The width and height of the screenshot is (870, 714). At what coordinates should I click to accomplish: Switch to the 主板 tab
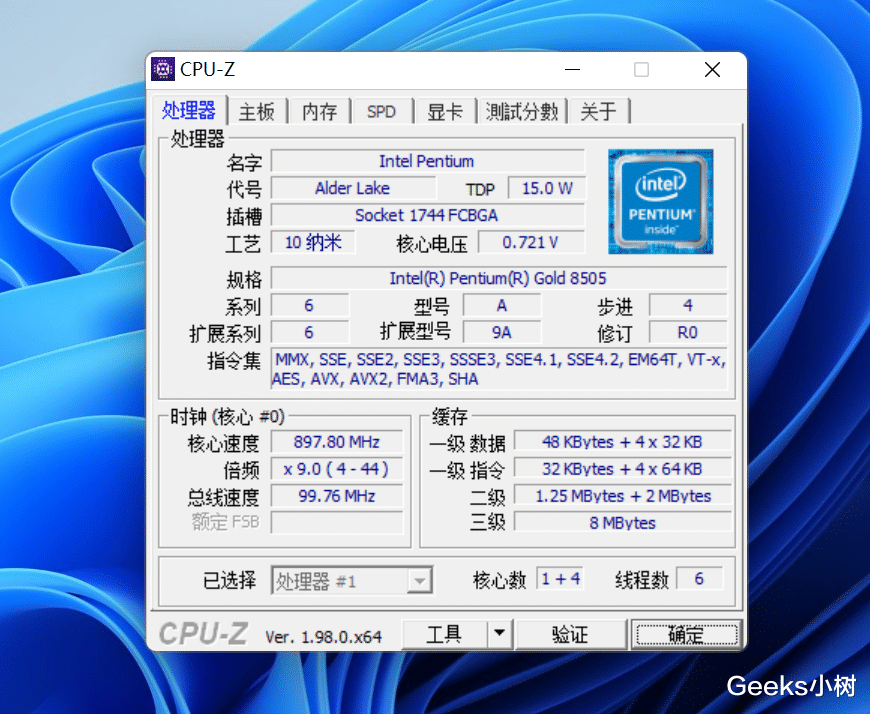click(256, 111)
